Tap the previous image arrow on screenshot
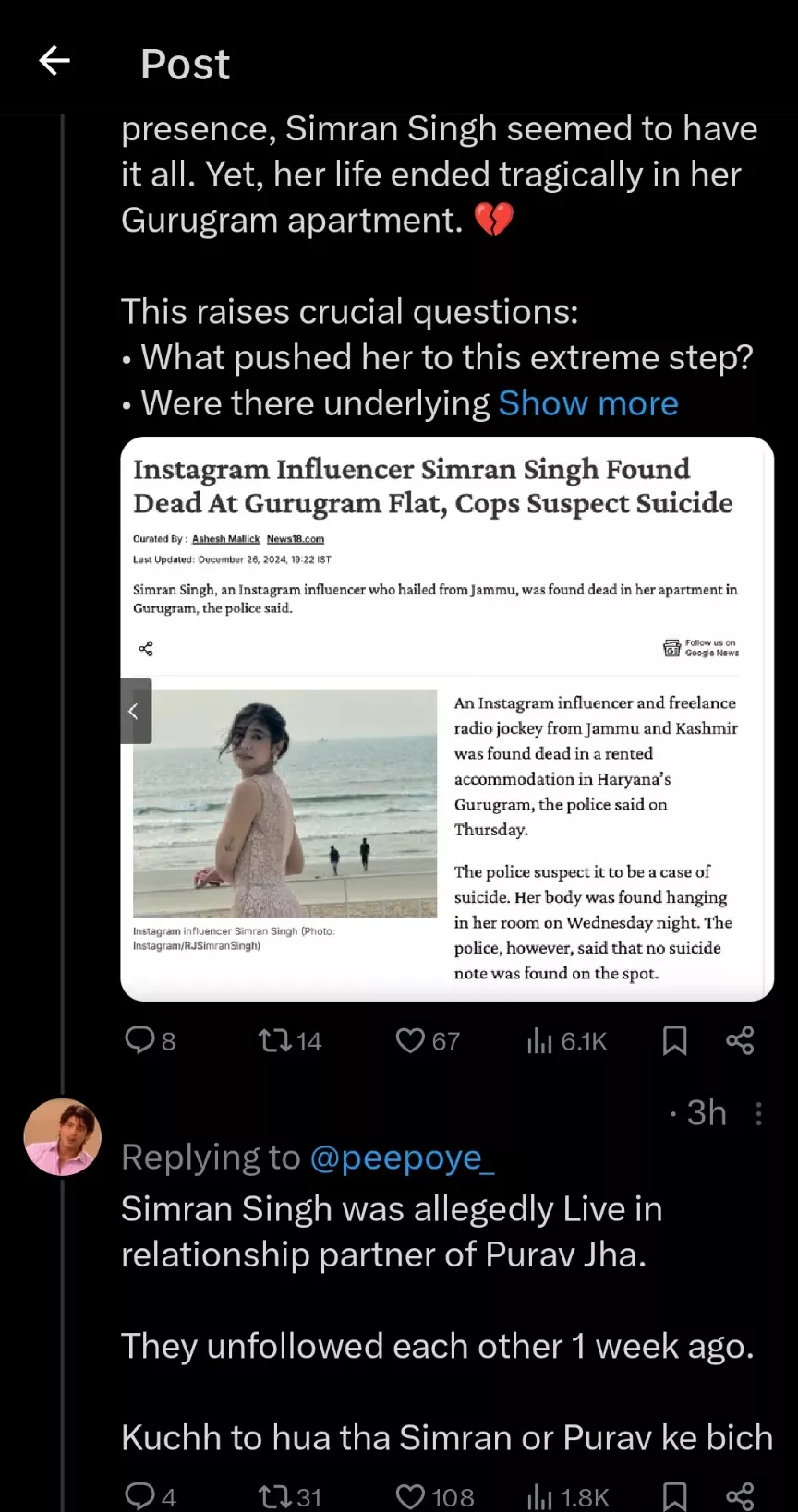Viewport: 798px width, 1512px height. (135, 711)
